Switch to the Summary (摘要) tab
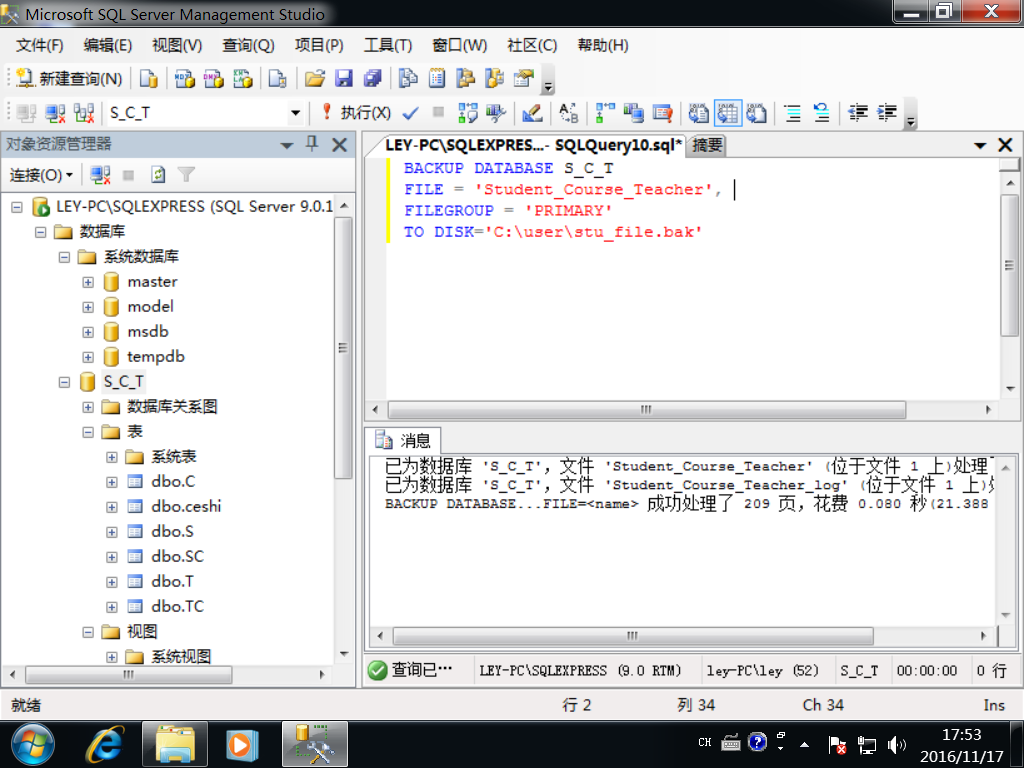The width and height of the screenshot is (1024, 768). point(707,145)
